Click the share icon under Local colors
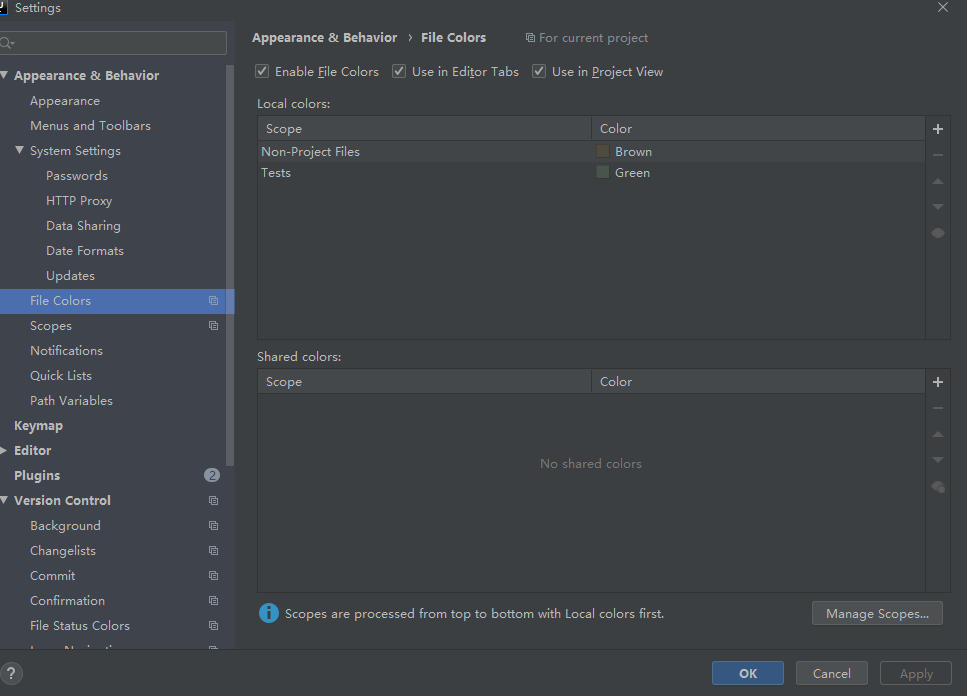This screenshot has height=696, width=967. point(938,233)
